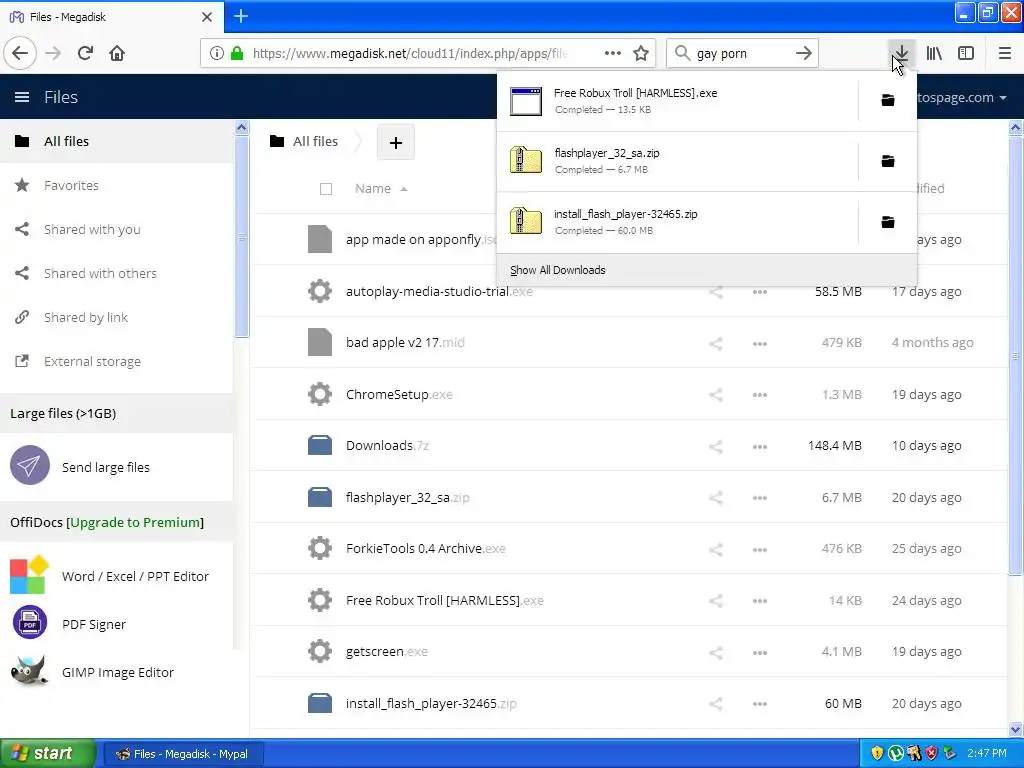
Task: Click file list scrollbar down arrow
Action: point(1016,729)
